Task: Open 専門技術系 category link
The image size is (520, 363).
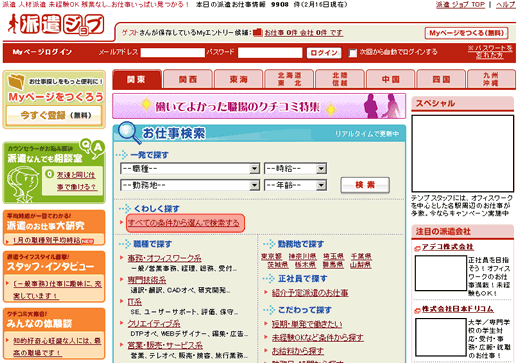Action: tap(147, 280)
